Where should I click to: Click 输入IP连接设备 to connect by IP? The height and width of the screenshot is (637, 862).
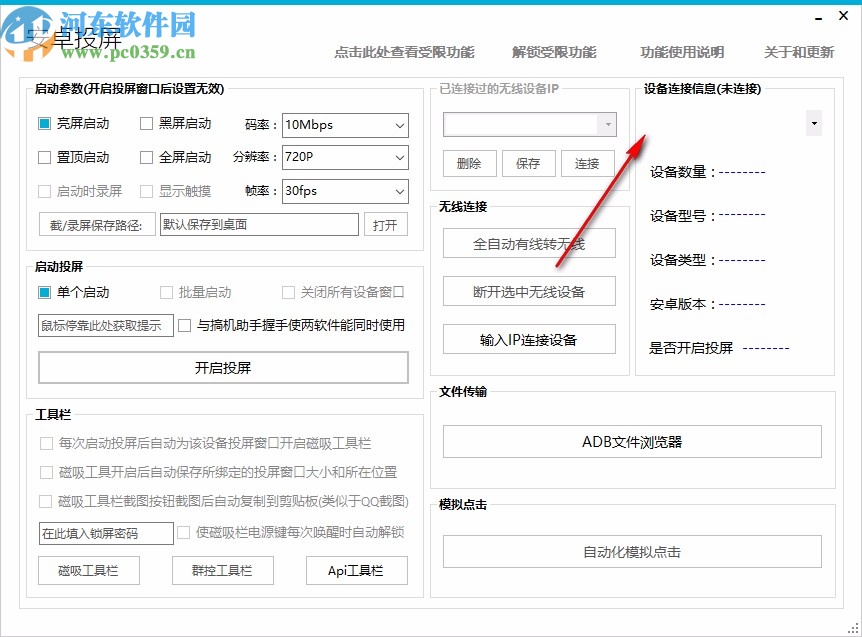point(529,339)
